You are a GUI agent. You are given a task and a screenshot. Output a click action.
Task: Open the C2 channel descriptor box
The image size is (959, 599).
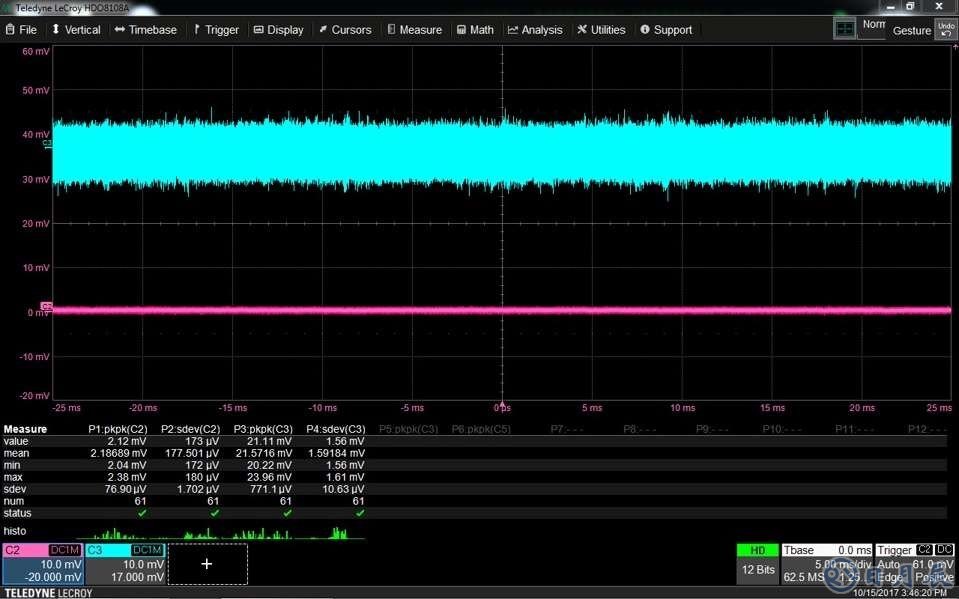[x=42, y=564]
